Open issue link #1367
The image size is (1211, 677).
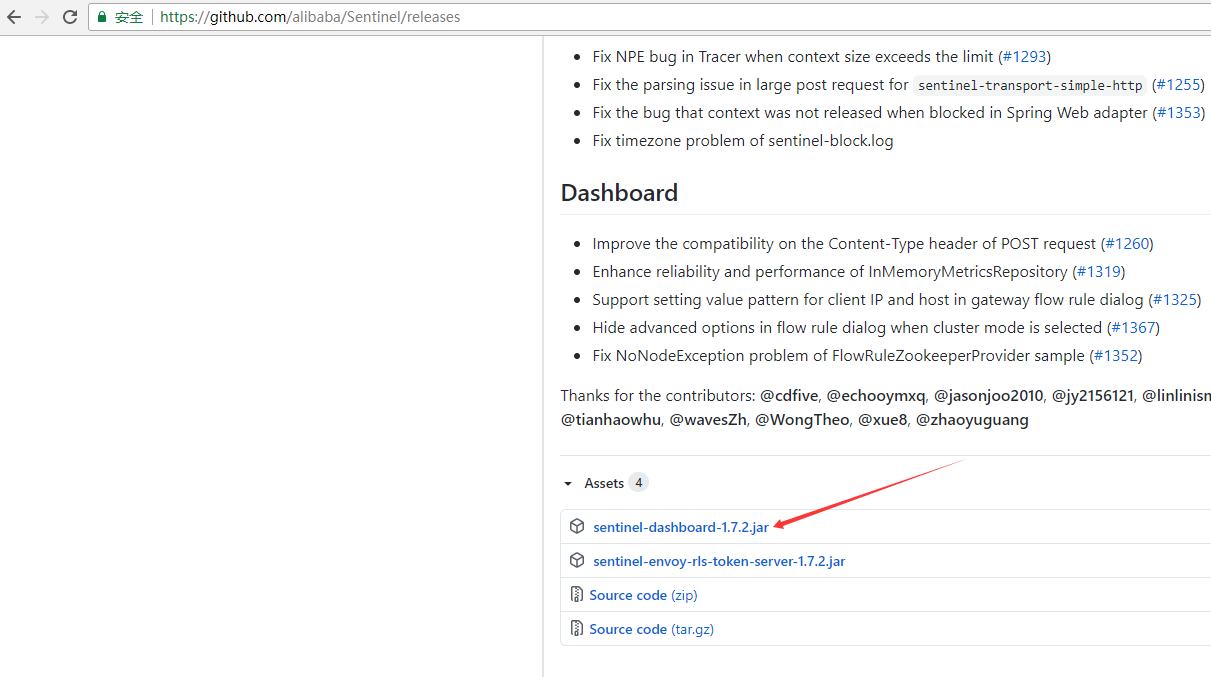1133,328
